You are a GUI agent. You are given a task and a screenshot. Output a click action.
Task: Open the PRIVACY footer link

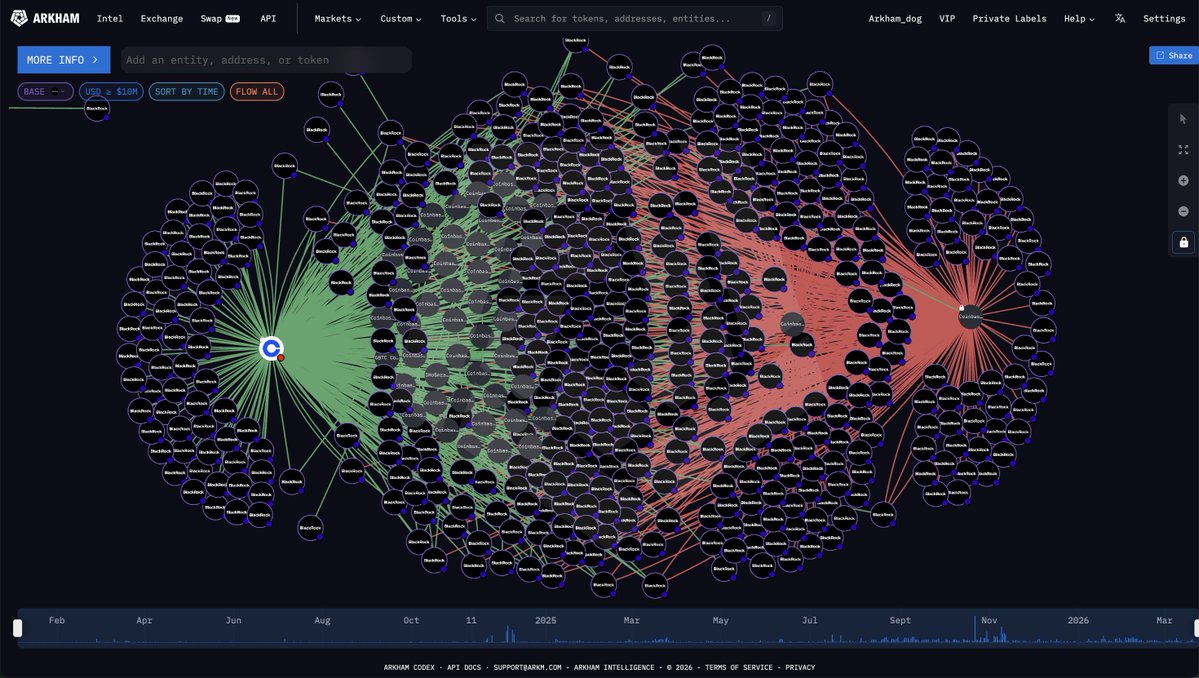800,667
